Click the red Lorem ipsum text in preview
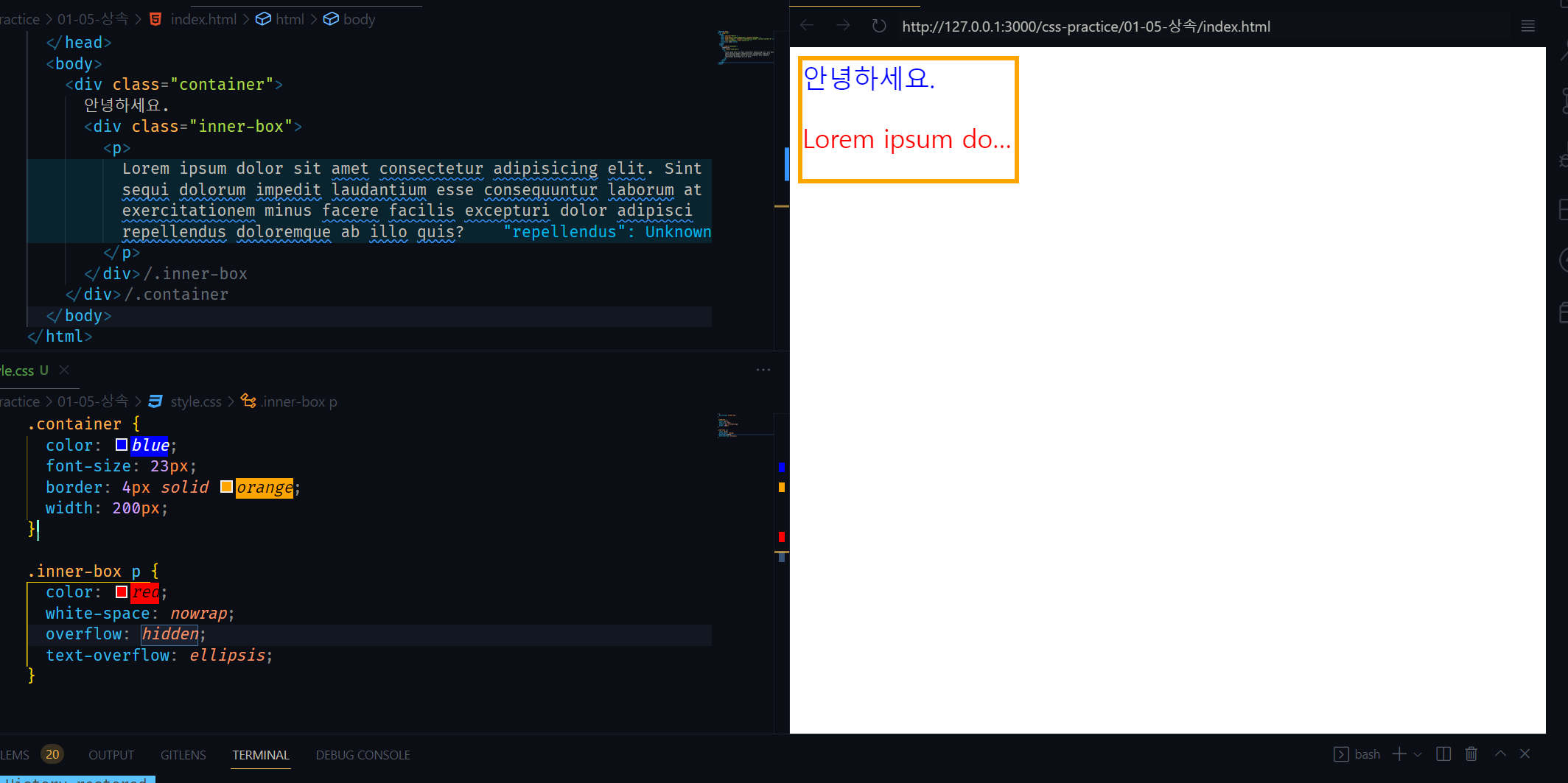1568x783 pixels. point(906,139)
